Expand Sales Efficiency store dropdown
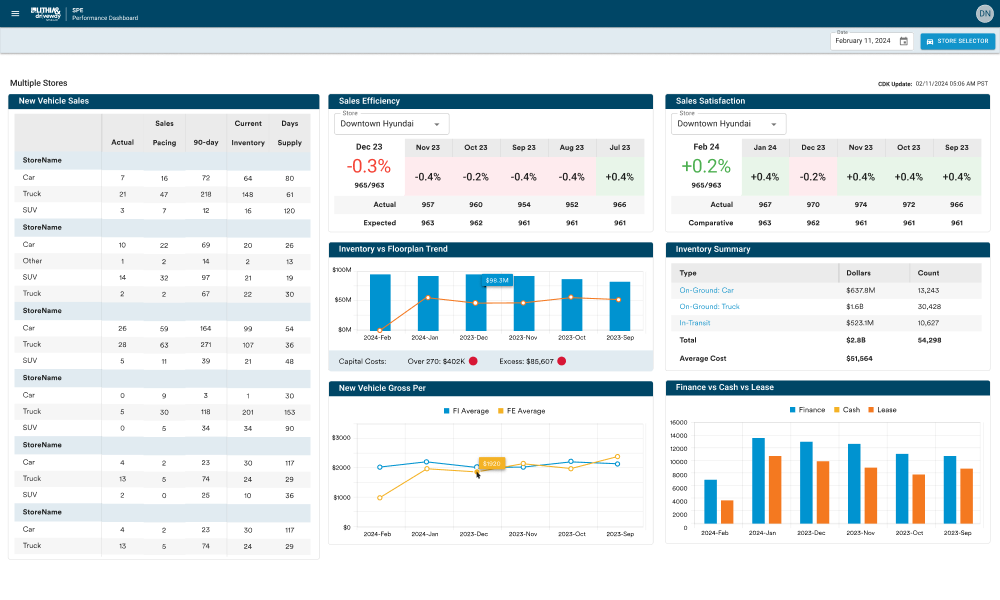Viewport: 1000px width, 600px height. coord(391,124)
